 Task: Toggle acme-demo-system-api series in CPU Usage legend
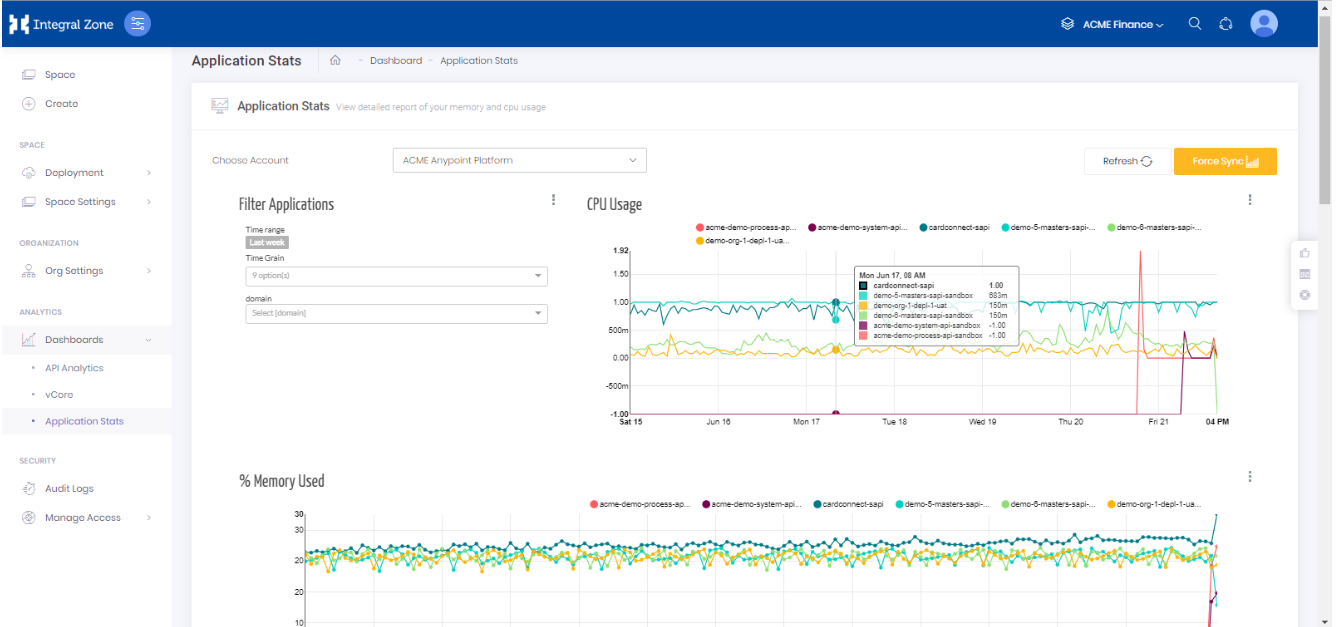pos(858,228)
